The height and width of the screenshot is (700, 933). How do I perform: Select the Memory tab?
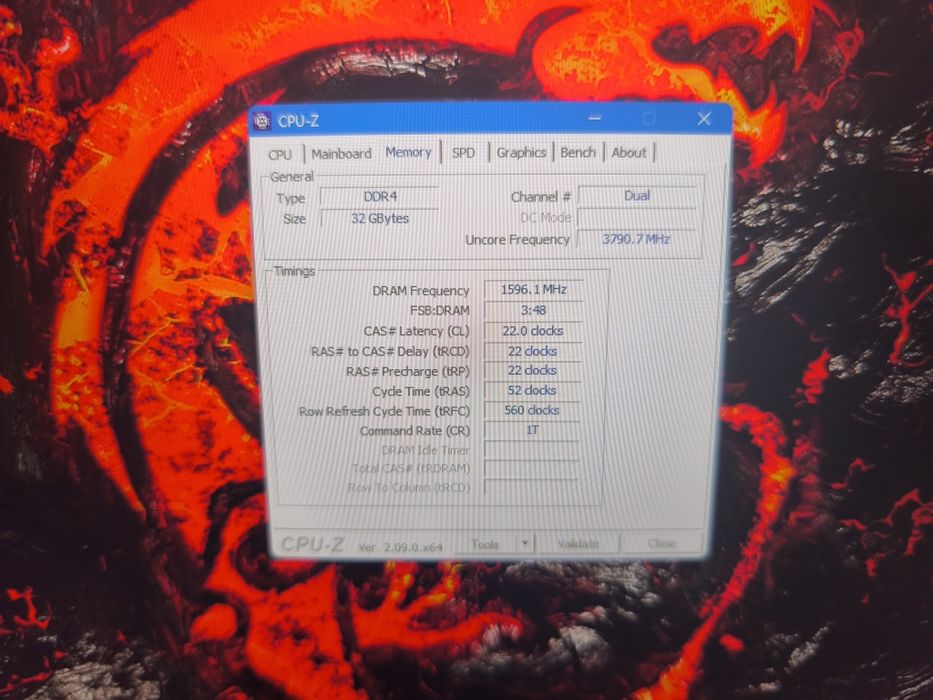(x=408, y=152)
